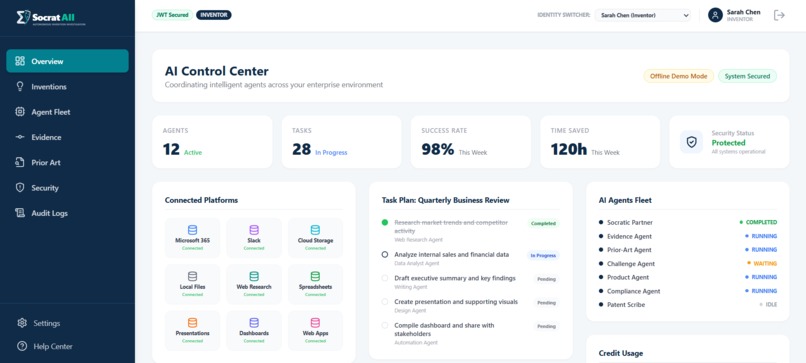The image size is (806, 363).
Task: Click the IDLE status label
Action: (x=771, y=304)
